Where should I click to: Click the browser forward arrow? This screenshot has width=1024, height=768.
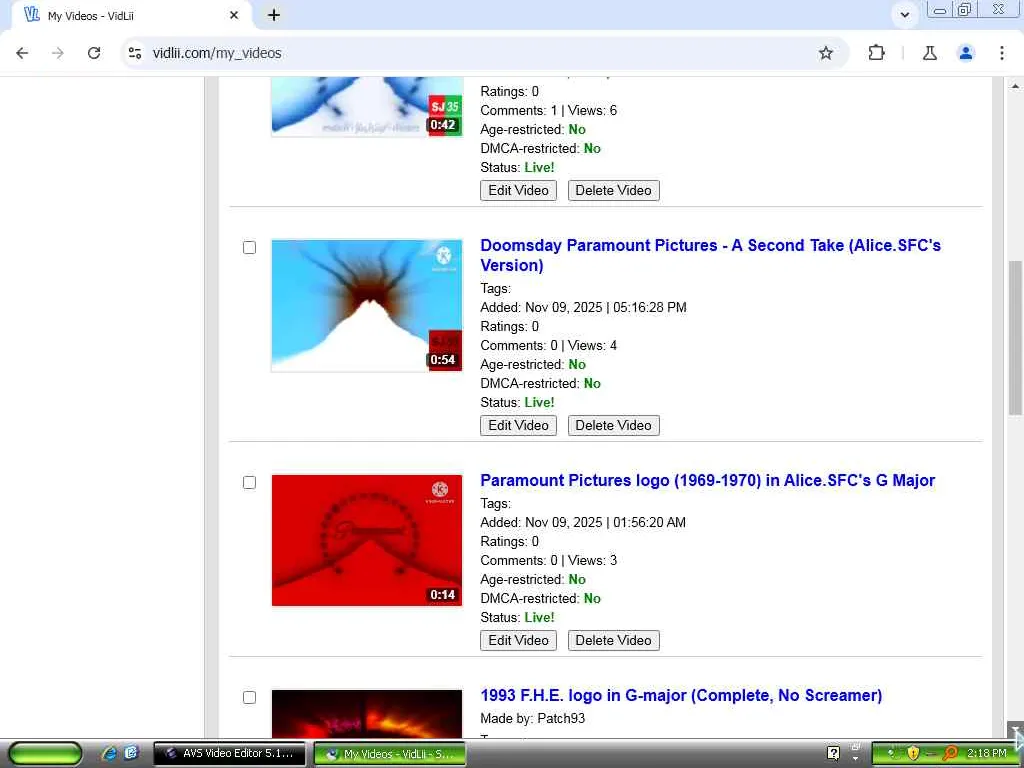coord(58,53)
